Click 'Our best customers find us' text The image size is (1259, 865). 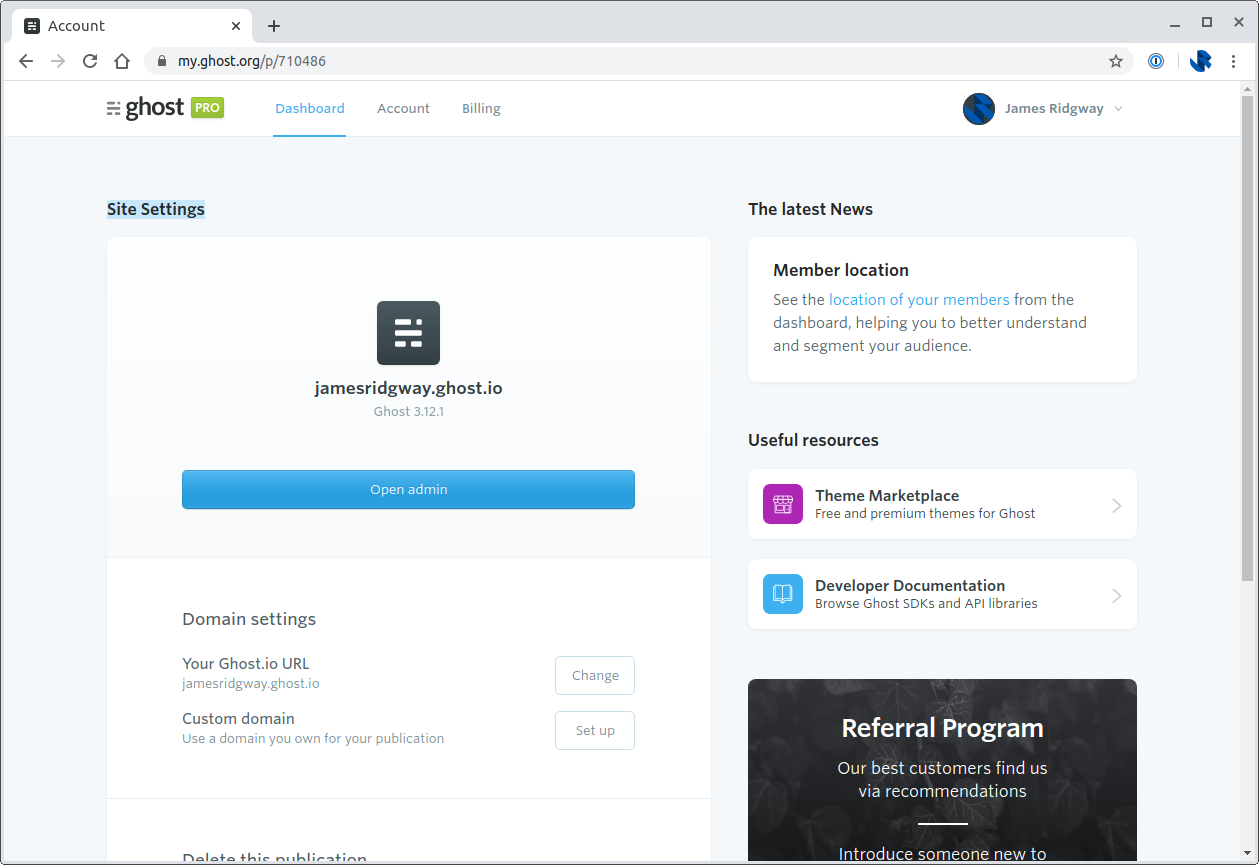click(x=942, y=768)
